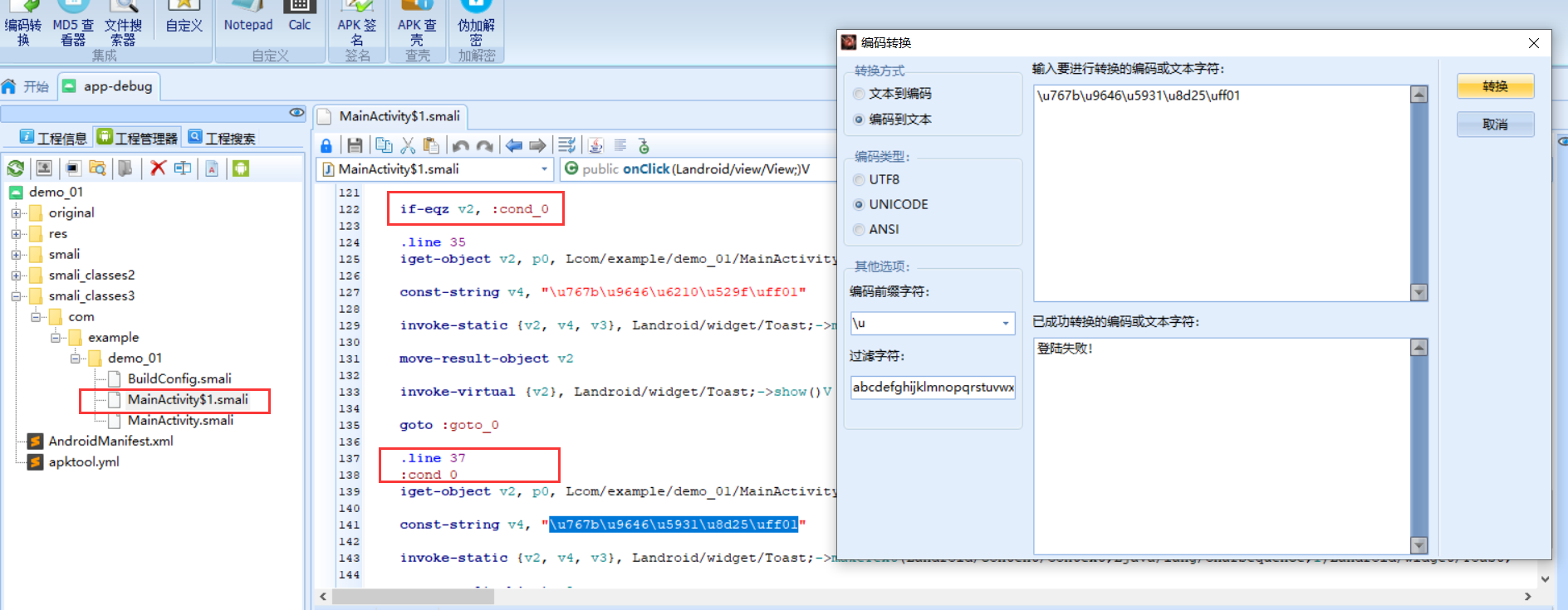
Task: Open BuildConfig.smali in the tree
Action: (x=179, y=379)
